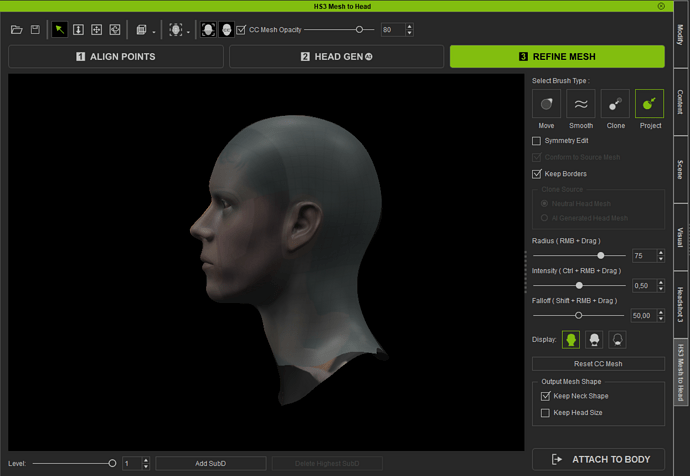
Task: Open head focus dropdown arrow
Action: pyautogui.click(x=188, y=32)
